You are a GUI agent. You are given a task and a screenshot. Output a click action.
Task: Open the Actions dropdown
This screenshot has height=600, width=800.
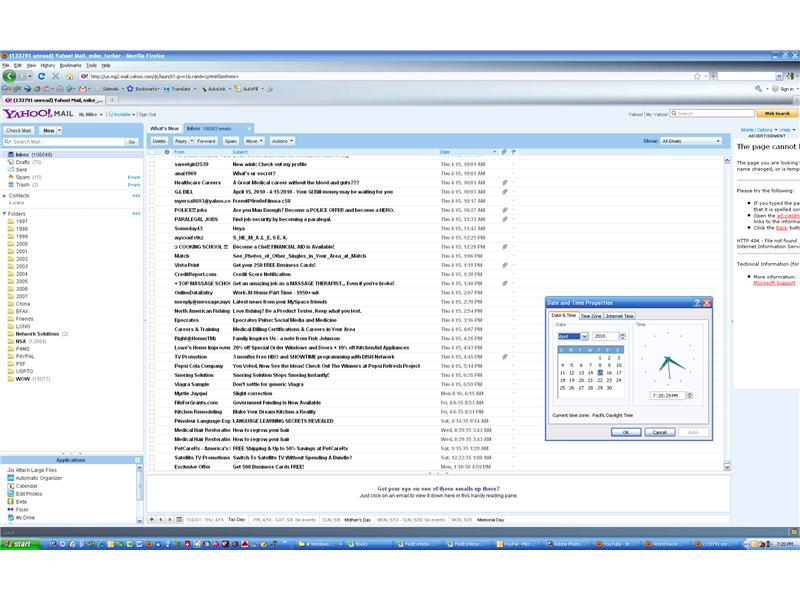point(282,141)
